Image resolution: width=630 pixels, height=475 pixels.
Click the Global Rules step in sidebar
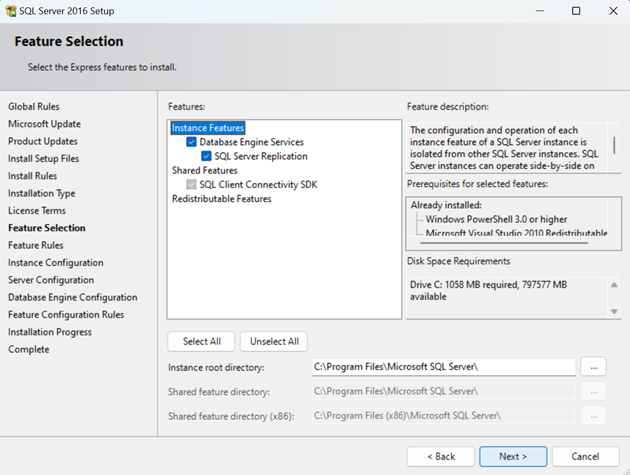click(34, 106)
